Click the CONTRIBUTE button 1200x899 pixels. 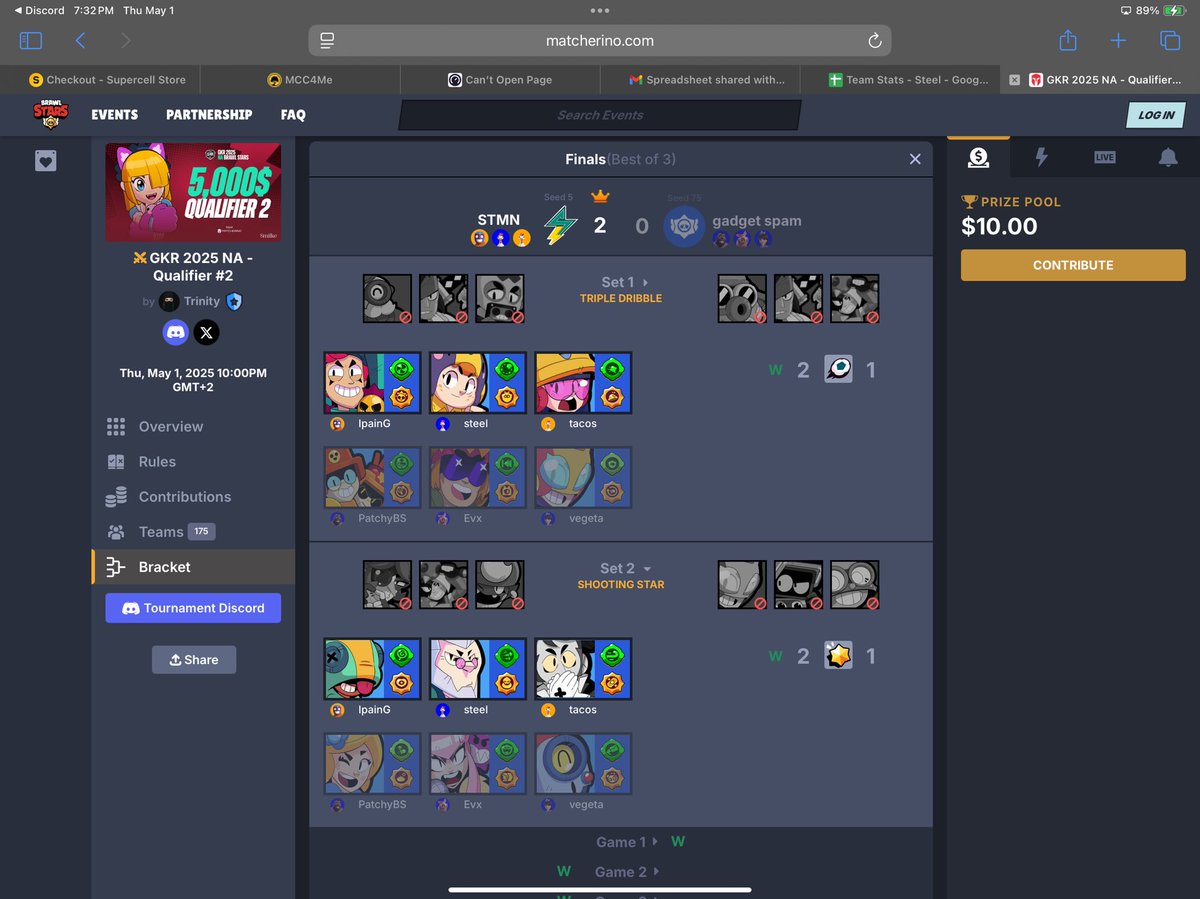coord(1073,265)
